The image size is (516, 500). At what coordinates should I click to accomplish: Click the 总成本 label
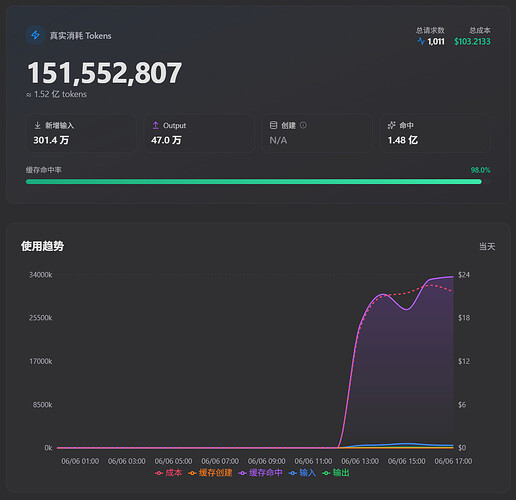[480, 30]
